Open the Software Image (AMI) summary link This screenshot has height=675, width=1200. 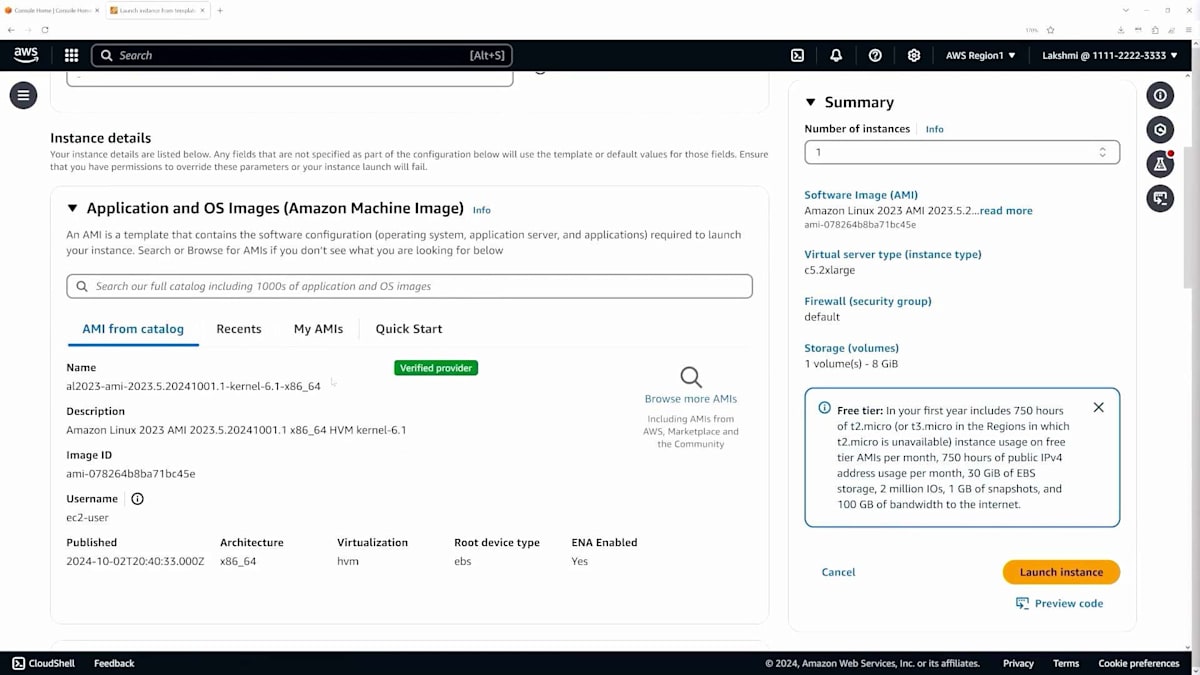[x=861, y=195]
